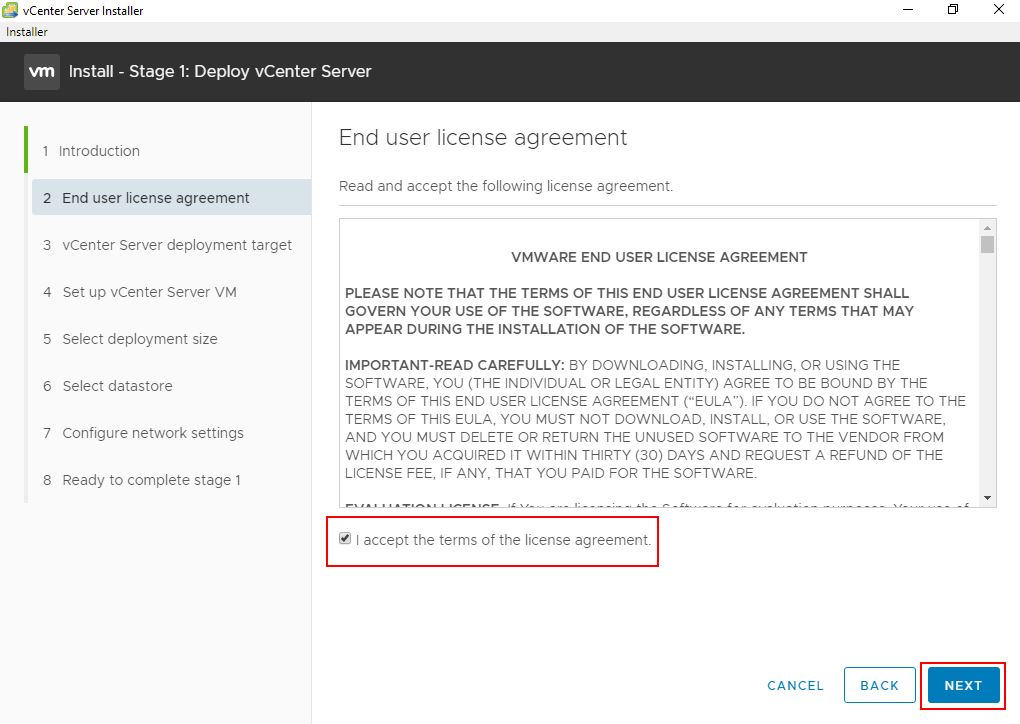The height and width of the screenshot is (724, 1020).
Task: Click the BACK button
Action: [879, 685]
